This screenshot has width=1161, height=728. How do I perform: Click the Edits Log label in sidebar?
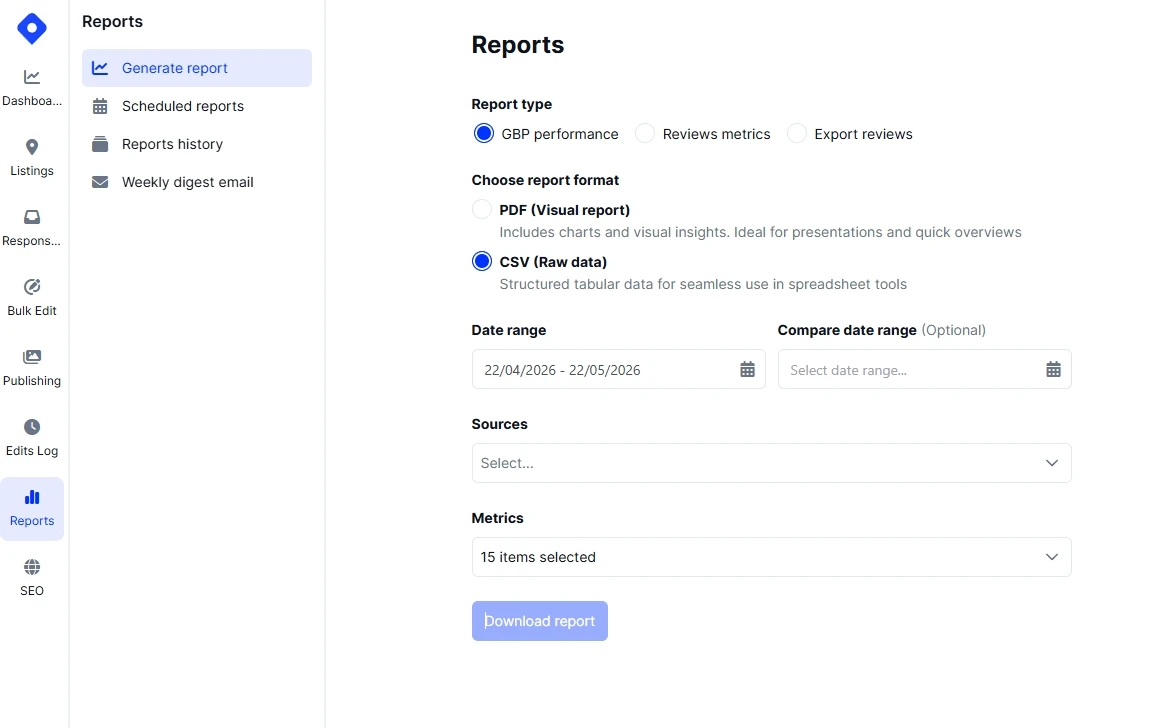(32, 451)
